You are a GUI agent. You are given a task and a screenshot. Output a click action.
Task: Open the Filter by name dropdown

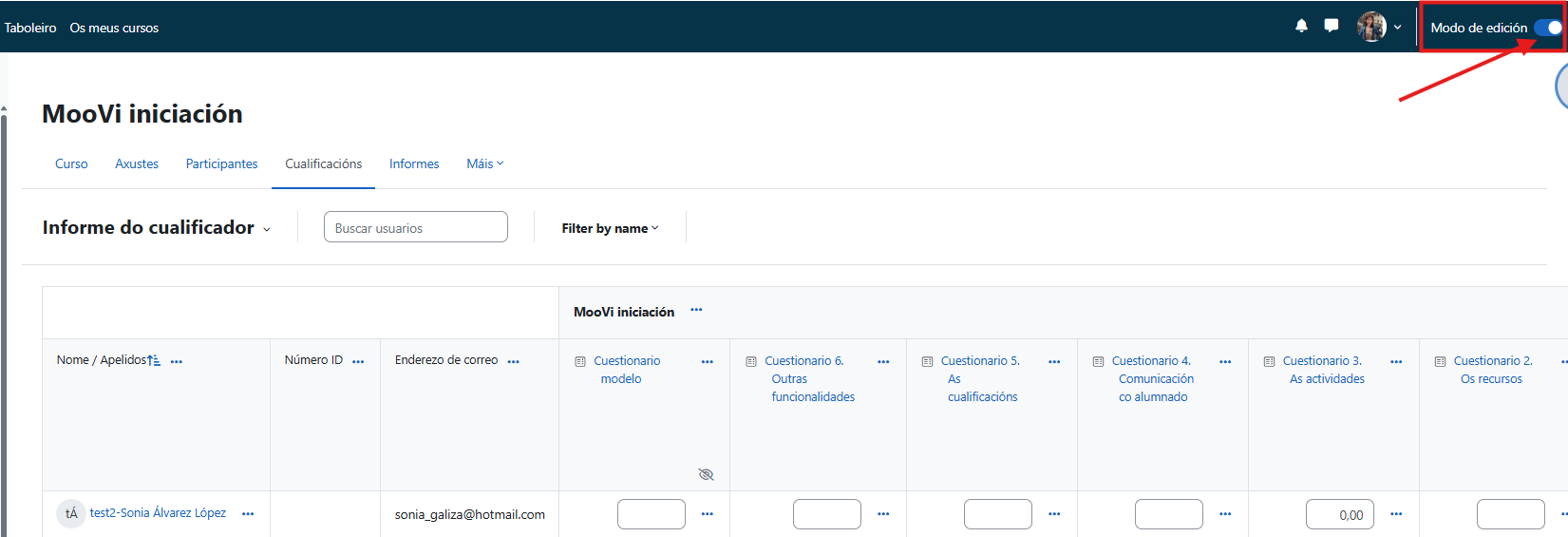click(610, 228)
